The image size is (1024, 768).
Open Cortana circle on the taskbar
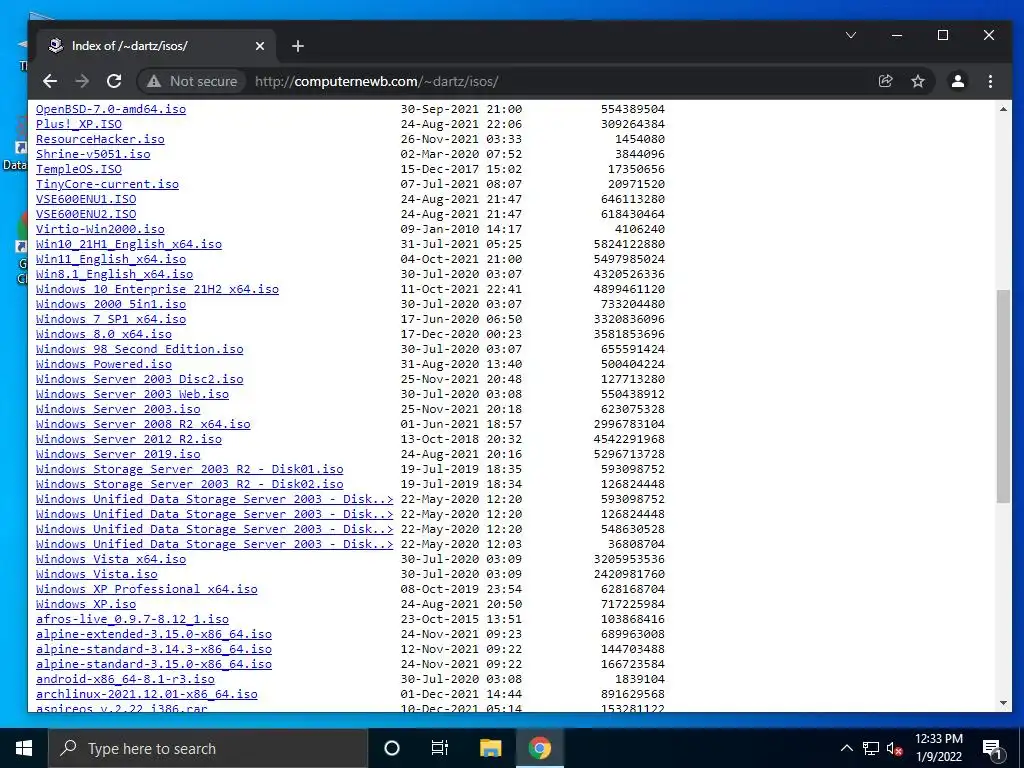391,748
